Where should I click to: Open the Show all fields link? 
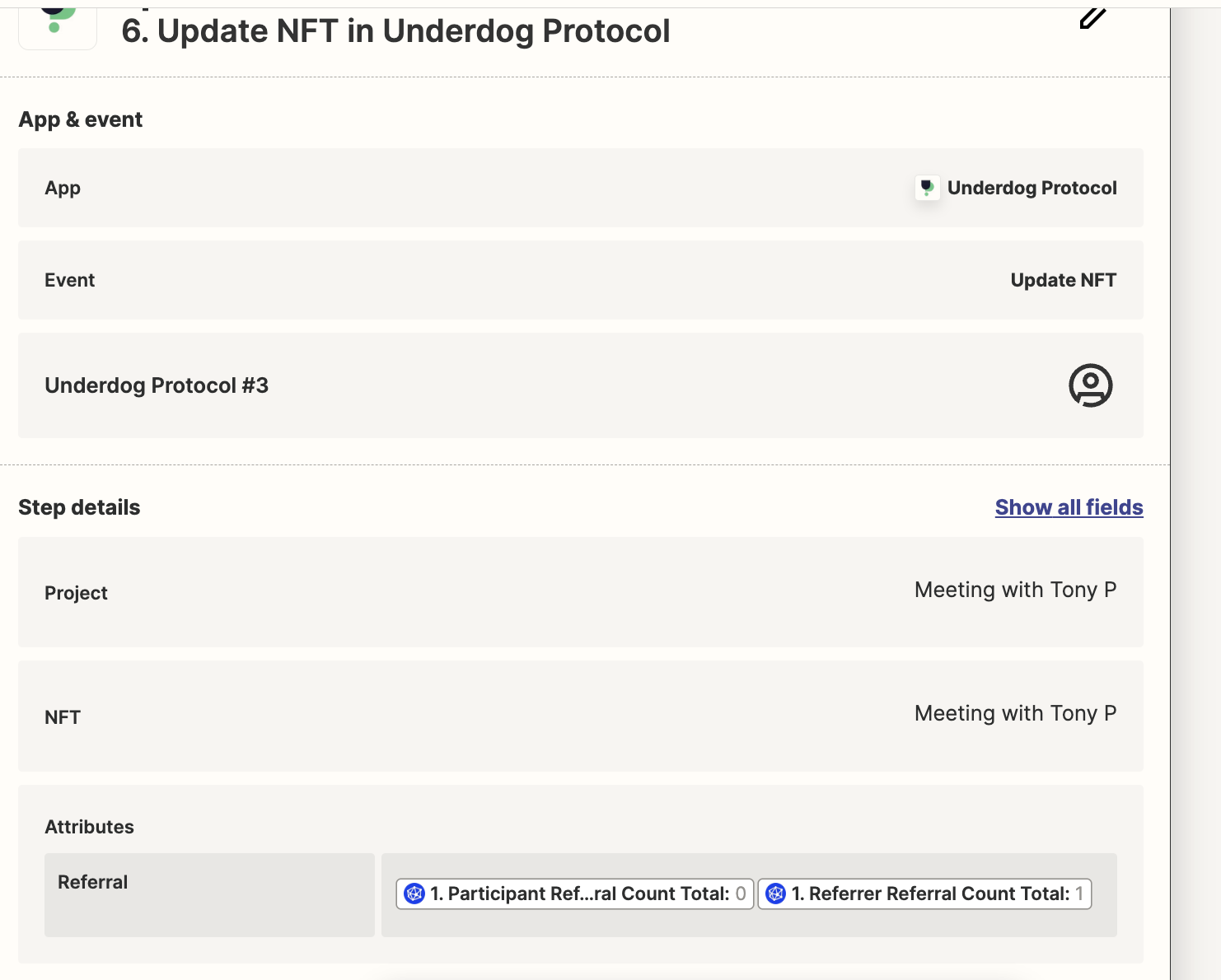click(x=1069, y=507)
